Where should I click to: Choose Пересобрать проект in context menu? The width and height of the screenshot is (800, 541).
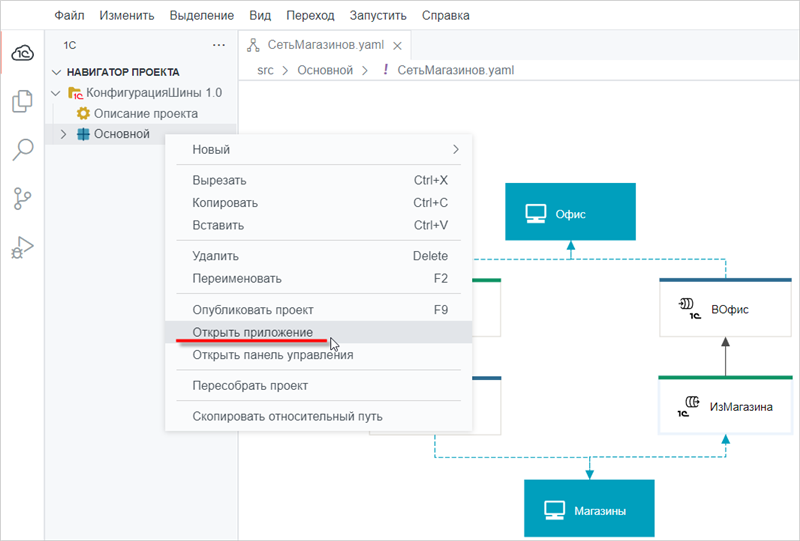(x=319, y=385)
